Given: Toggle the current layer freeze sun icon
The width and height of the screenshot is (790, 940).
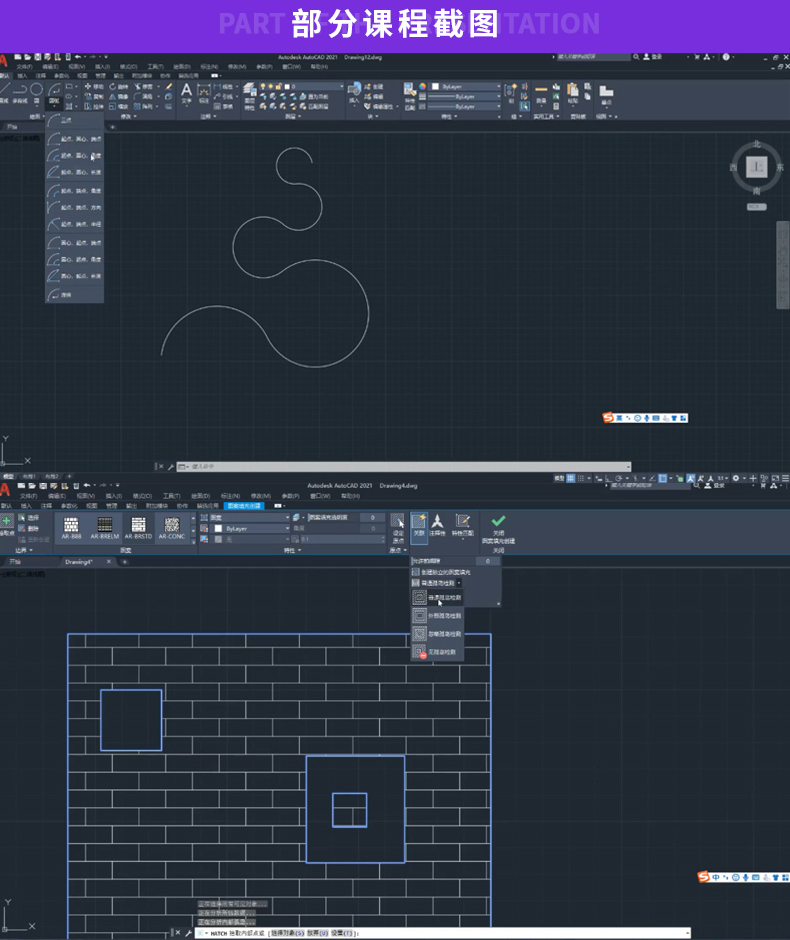Looking at the screenshot, I should click(x=271, y=86).
